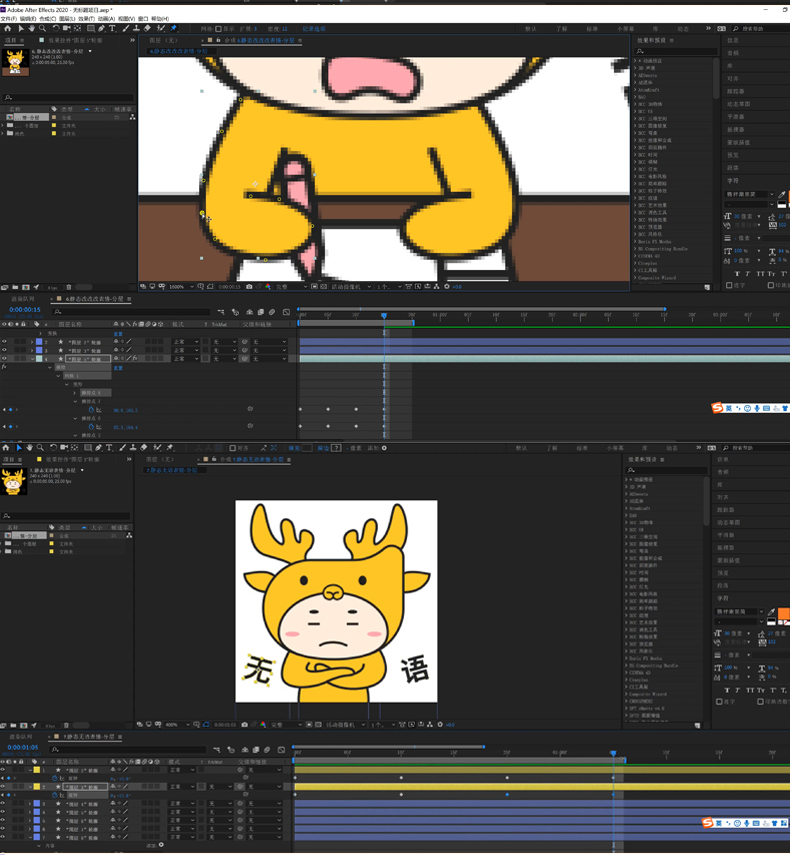Toggle the 对齐 checkbox in lower toolbar
Screen dimensions: 790x855
(233, 448)
